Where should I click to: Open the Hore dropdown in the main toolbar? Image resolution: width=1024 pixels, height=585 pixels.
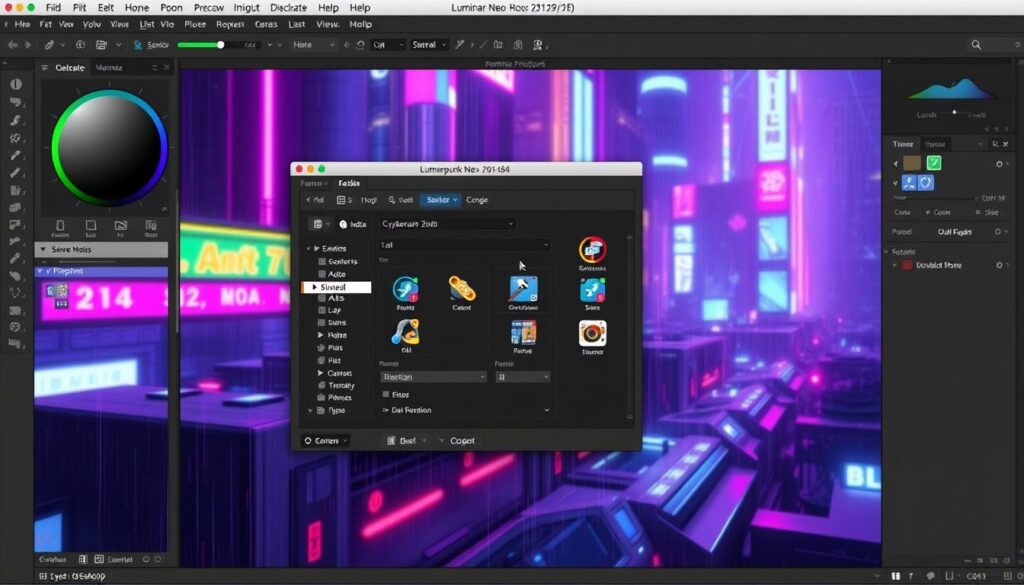(313, 45)
